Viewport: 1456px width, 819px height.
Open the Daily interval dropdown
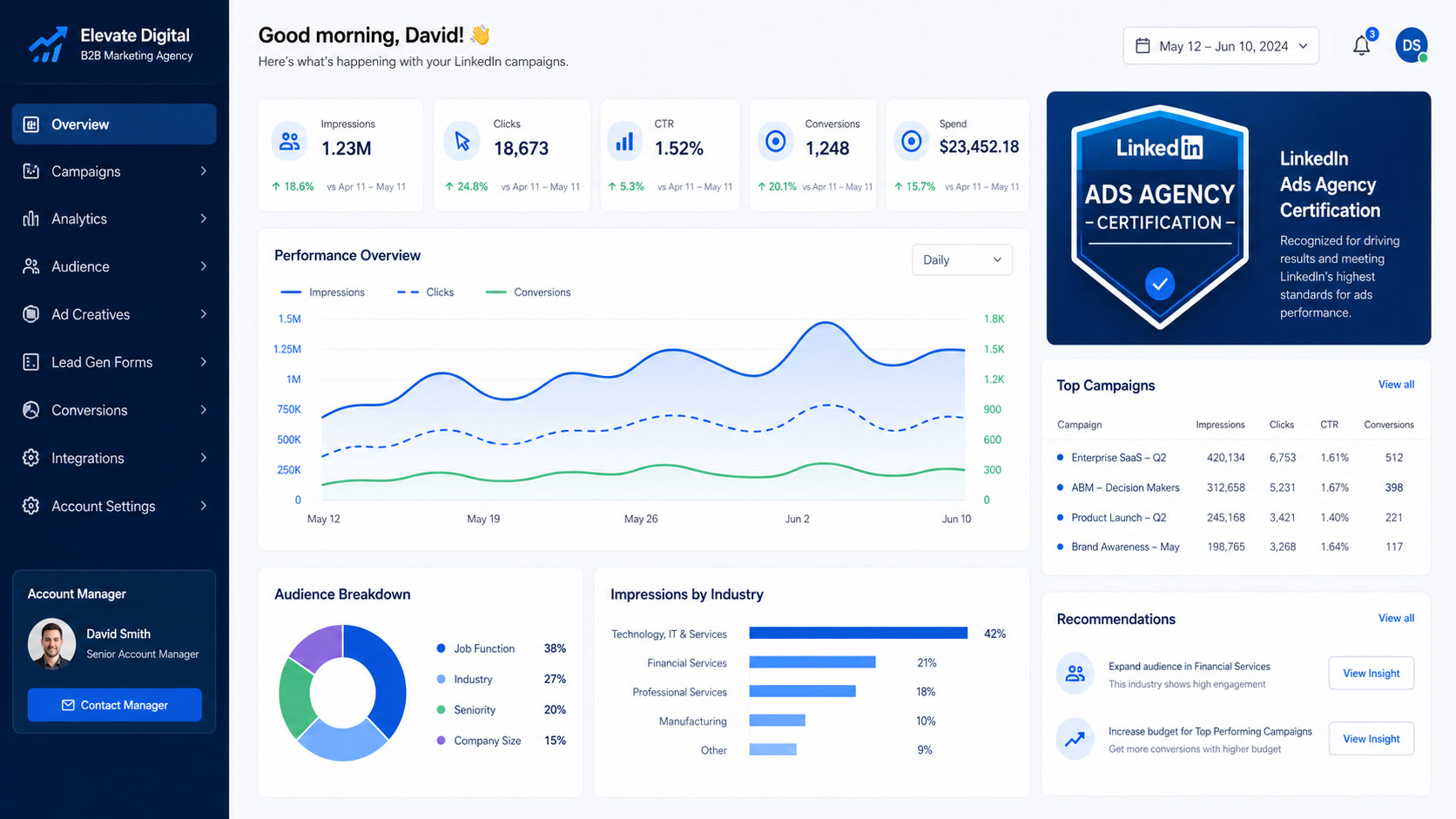click(962, 259)
